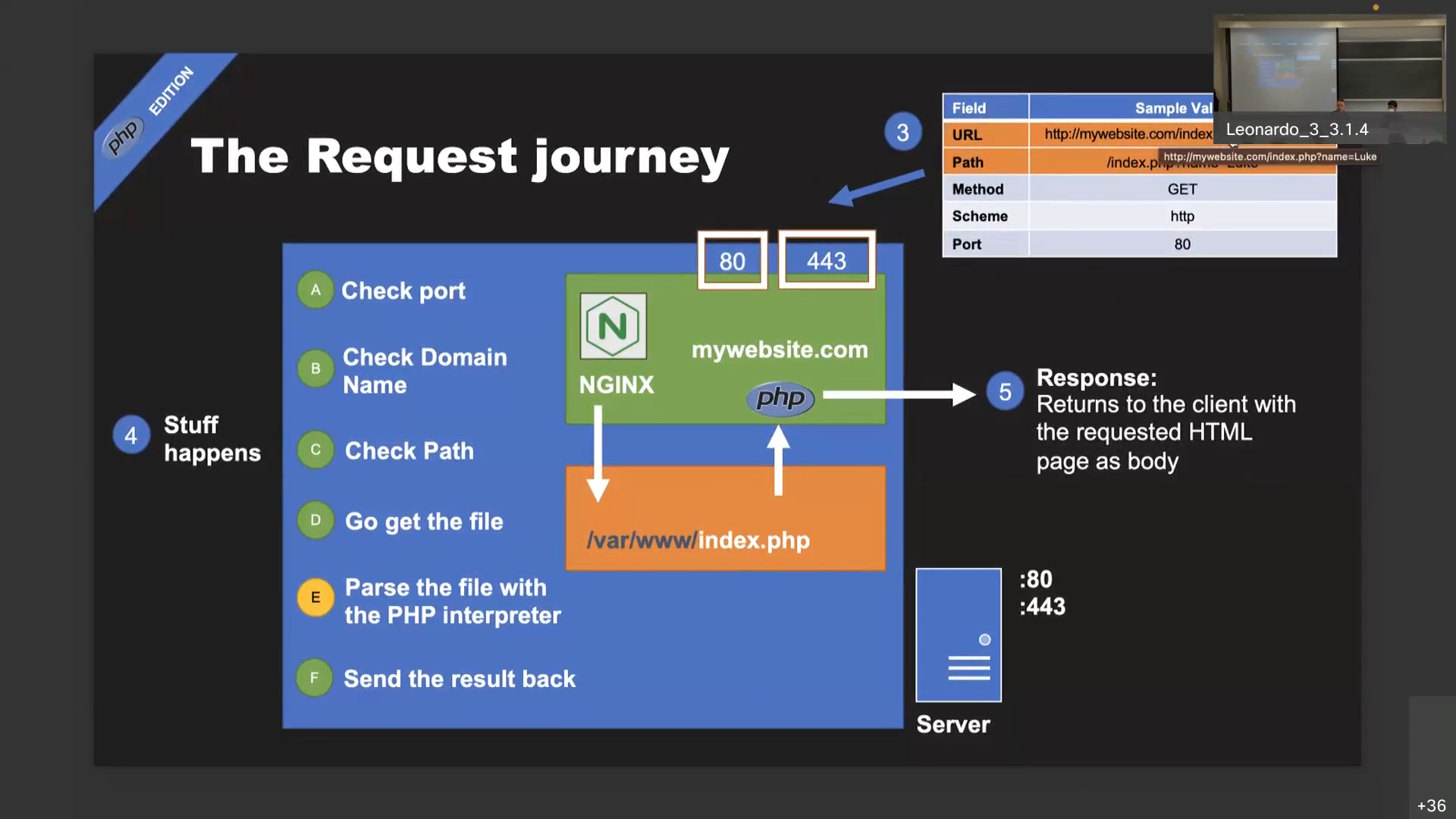Click the green D circle by Go get file
The height and width of the screenshot is (819, 1456).
pos(315,520)
